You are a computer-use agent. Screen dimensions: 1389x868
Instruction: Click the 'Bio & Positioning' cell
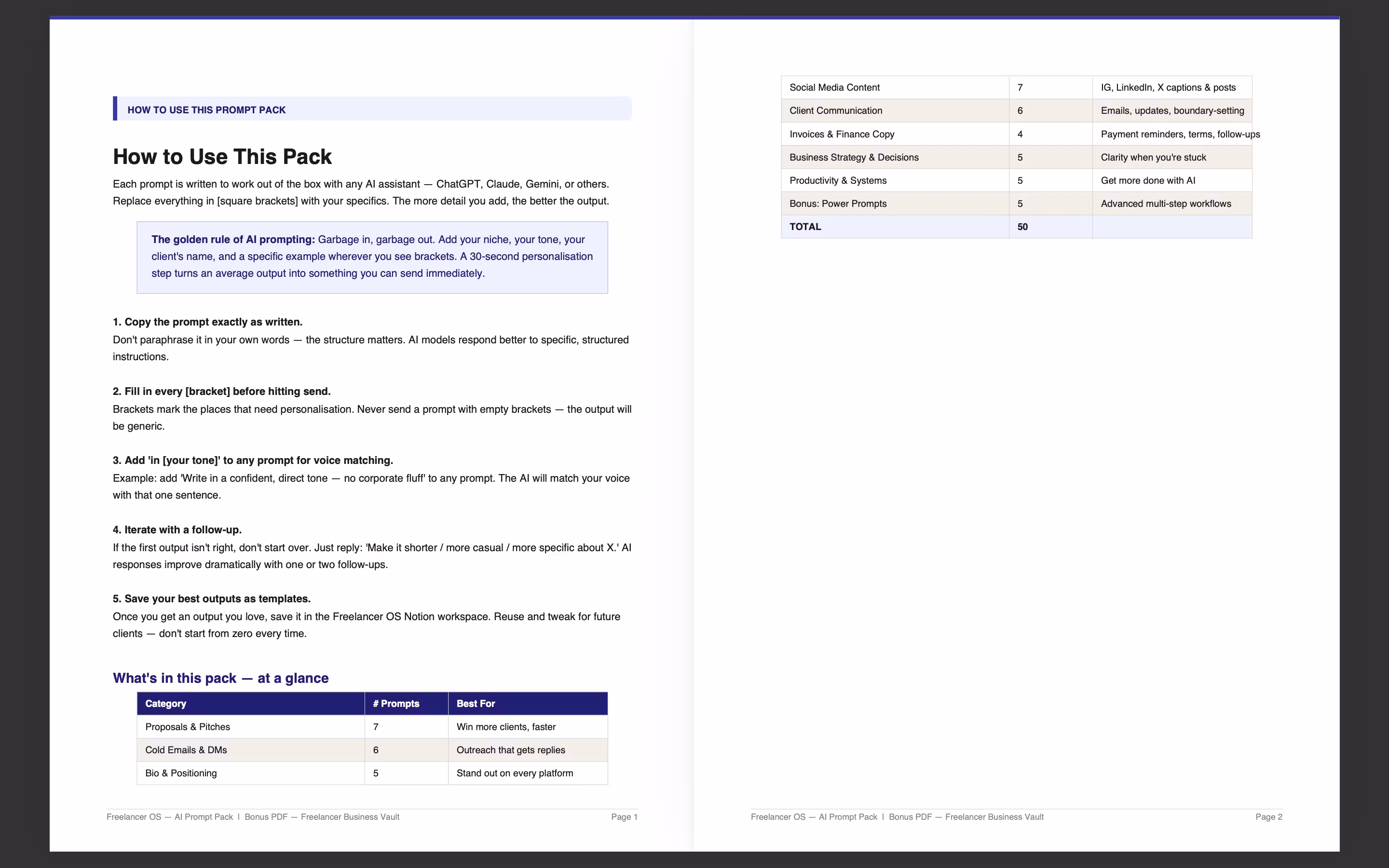(x=251, y=773)
